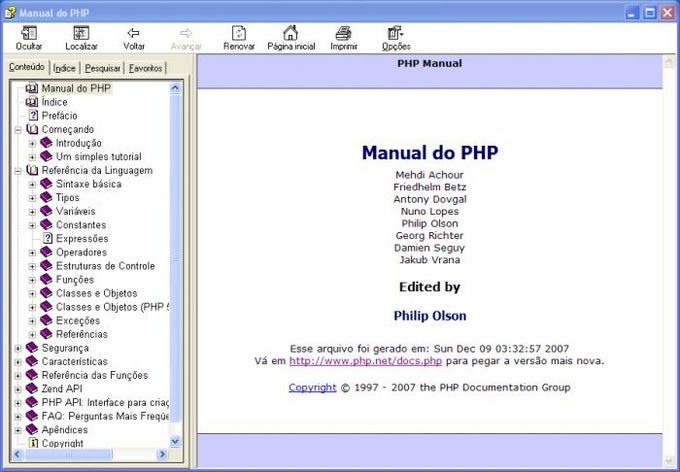Click the Manual do PHP window title icon
Screen dimensions: 680x472
[10, 12]
